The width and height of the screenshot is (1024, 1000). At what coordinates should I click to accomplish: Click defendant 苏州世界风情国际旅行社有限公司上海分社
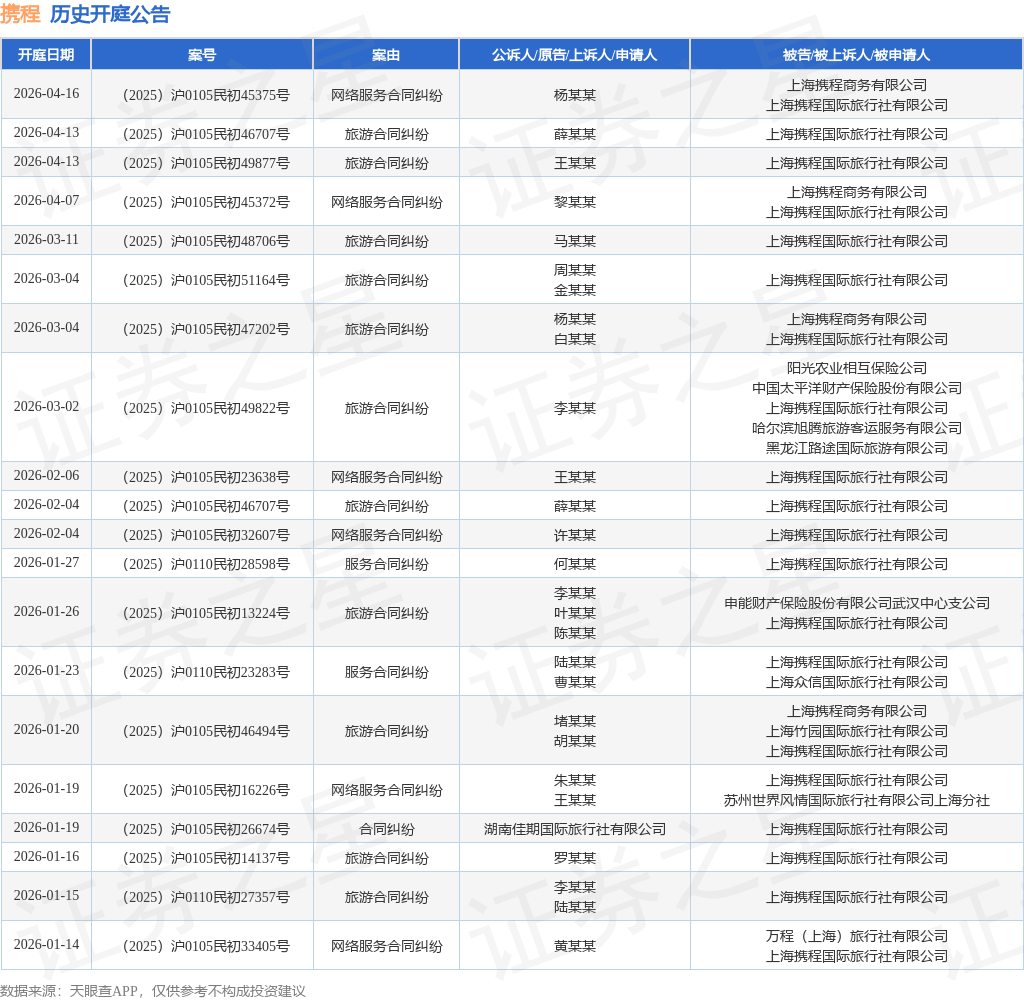(x=856, y=800)
